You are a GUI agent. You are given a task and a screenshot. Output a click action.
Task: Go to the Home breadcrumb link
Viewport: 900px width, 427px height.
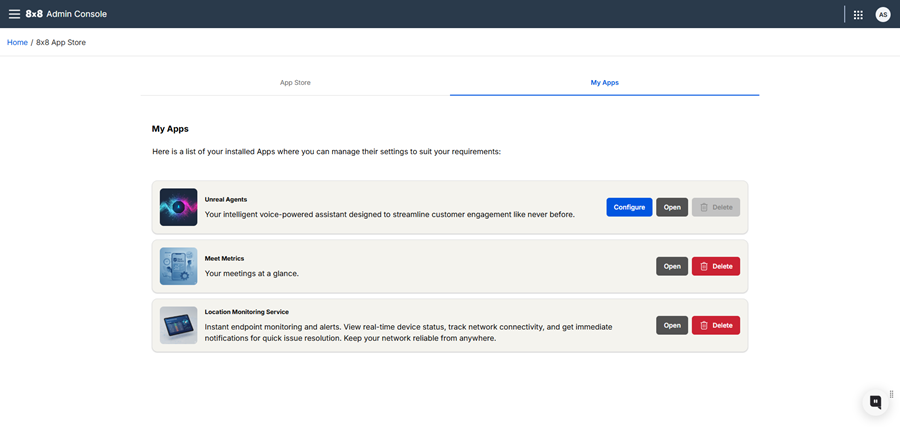click(x=17, y=43)
